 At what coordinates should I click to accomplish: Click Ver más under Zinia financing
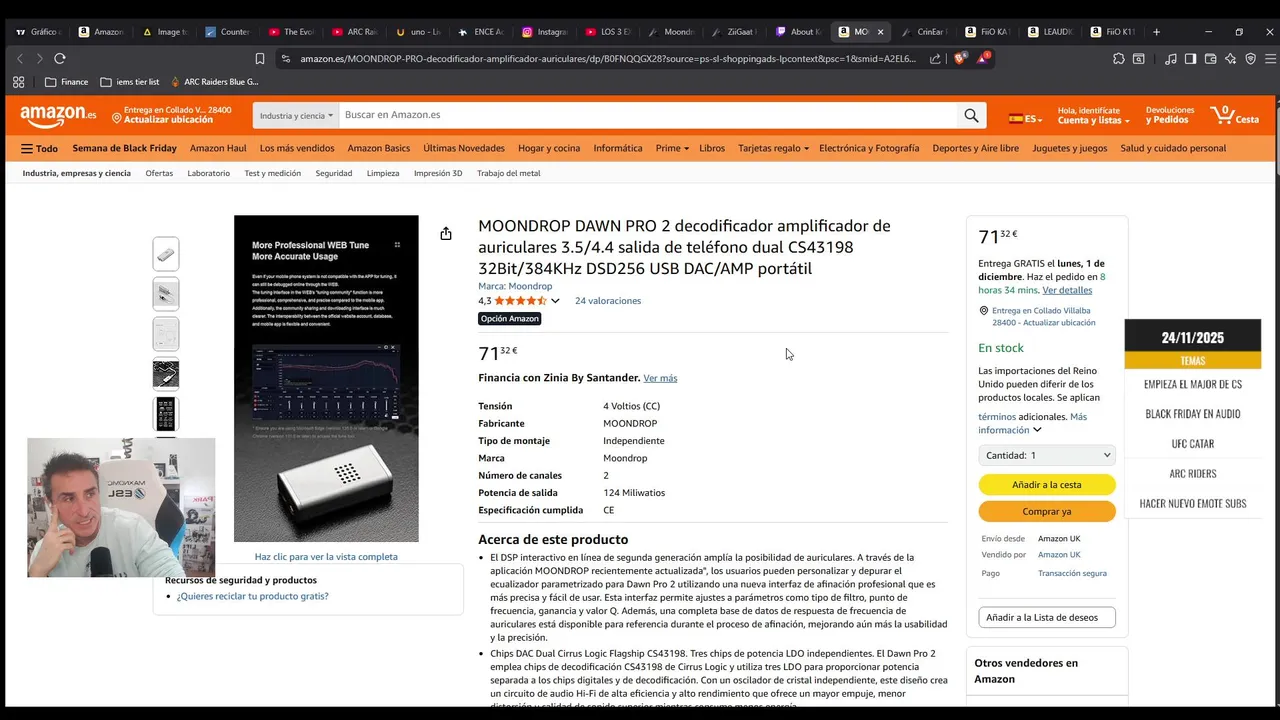[x=660, y=378]
